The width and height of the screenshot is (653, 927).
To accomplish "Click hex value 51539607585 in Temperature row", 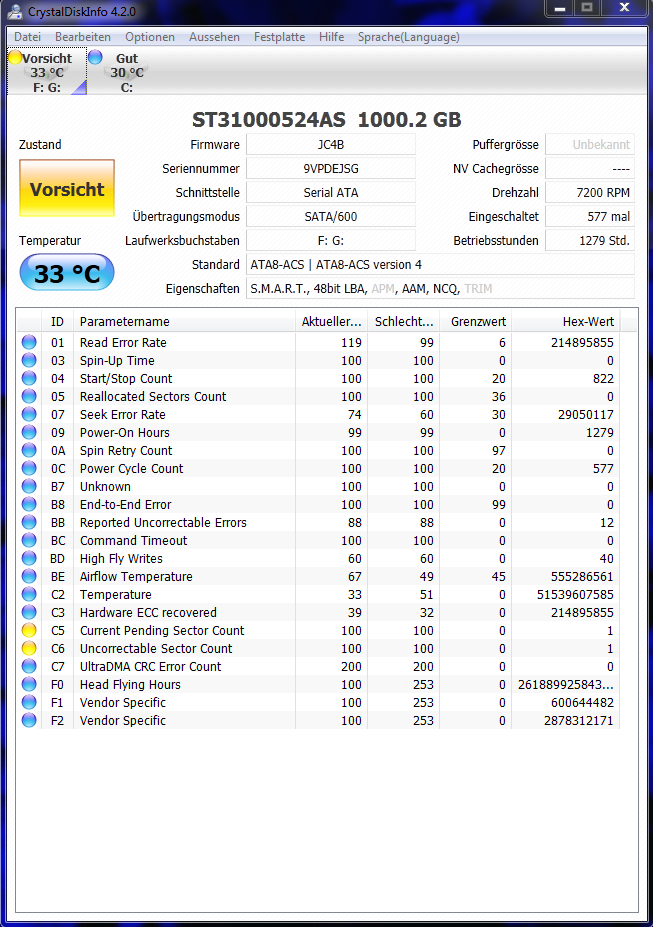I will coord(575,594).
